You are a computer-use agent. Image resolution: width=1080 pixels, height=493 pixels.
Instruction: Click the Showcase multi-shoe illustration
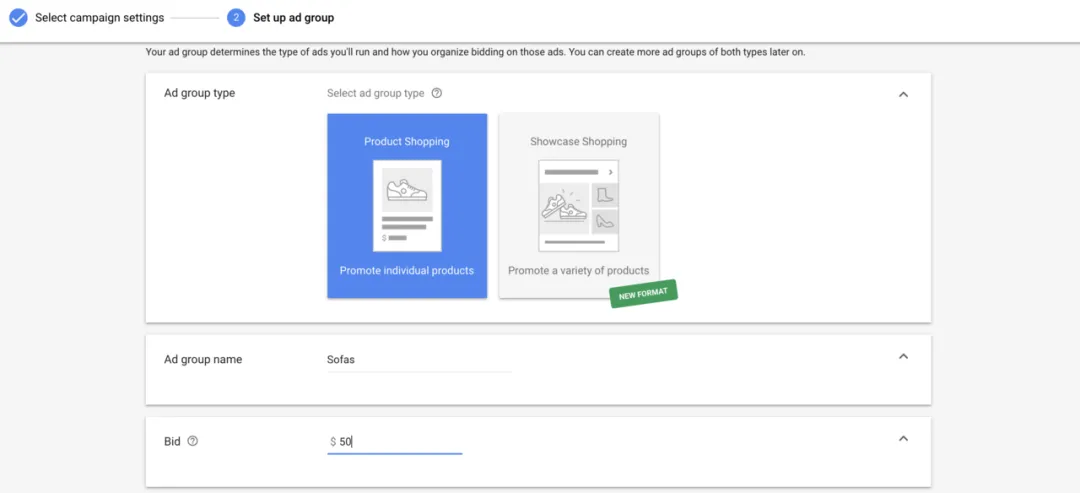pos(579,206)
